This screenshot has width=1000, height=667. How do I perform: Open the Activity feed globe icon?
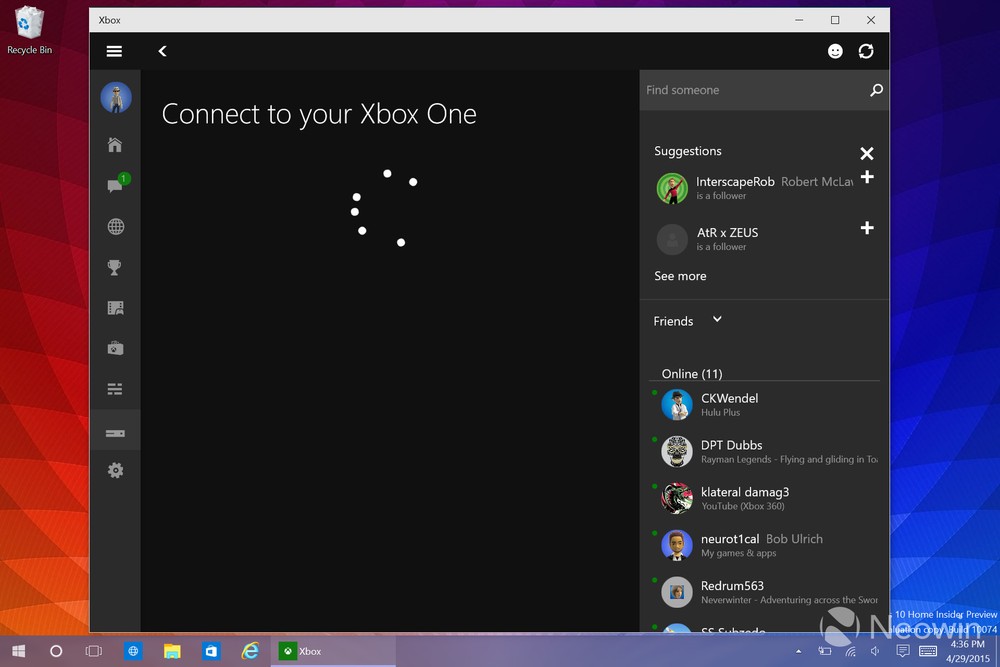click(x=115, y=226)
